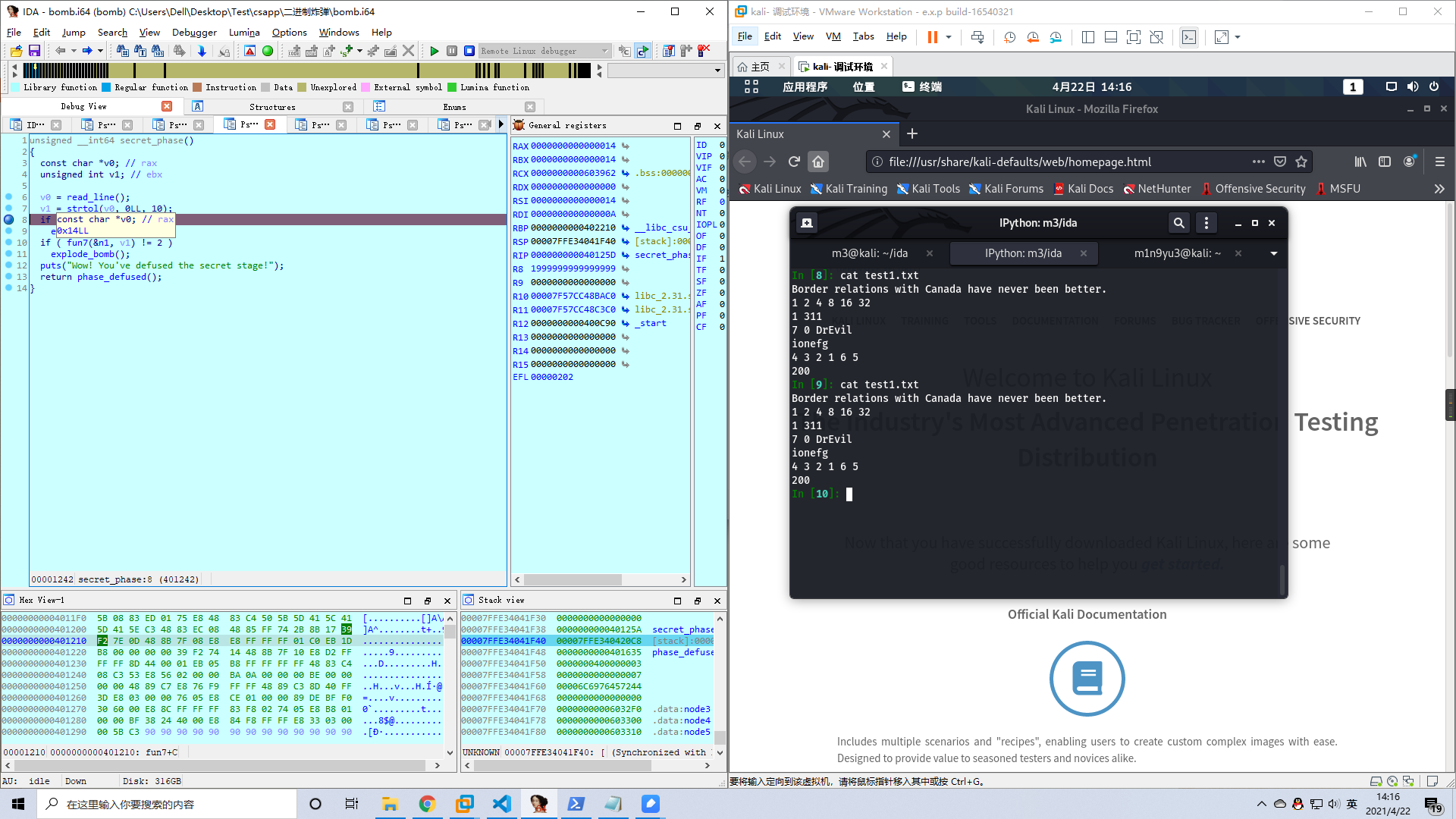Reload the Firefox page
Image resolution: width=1456 pixels, height=819 pixels.
[794, 162]
